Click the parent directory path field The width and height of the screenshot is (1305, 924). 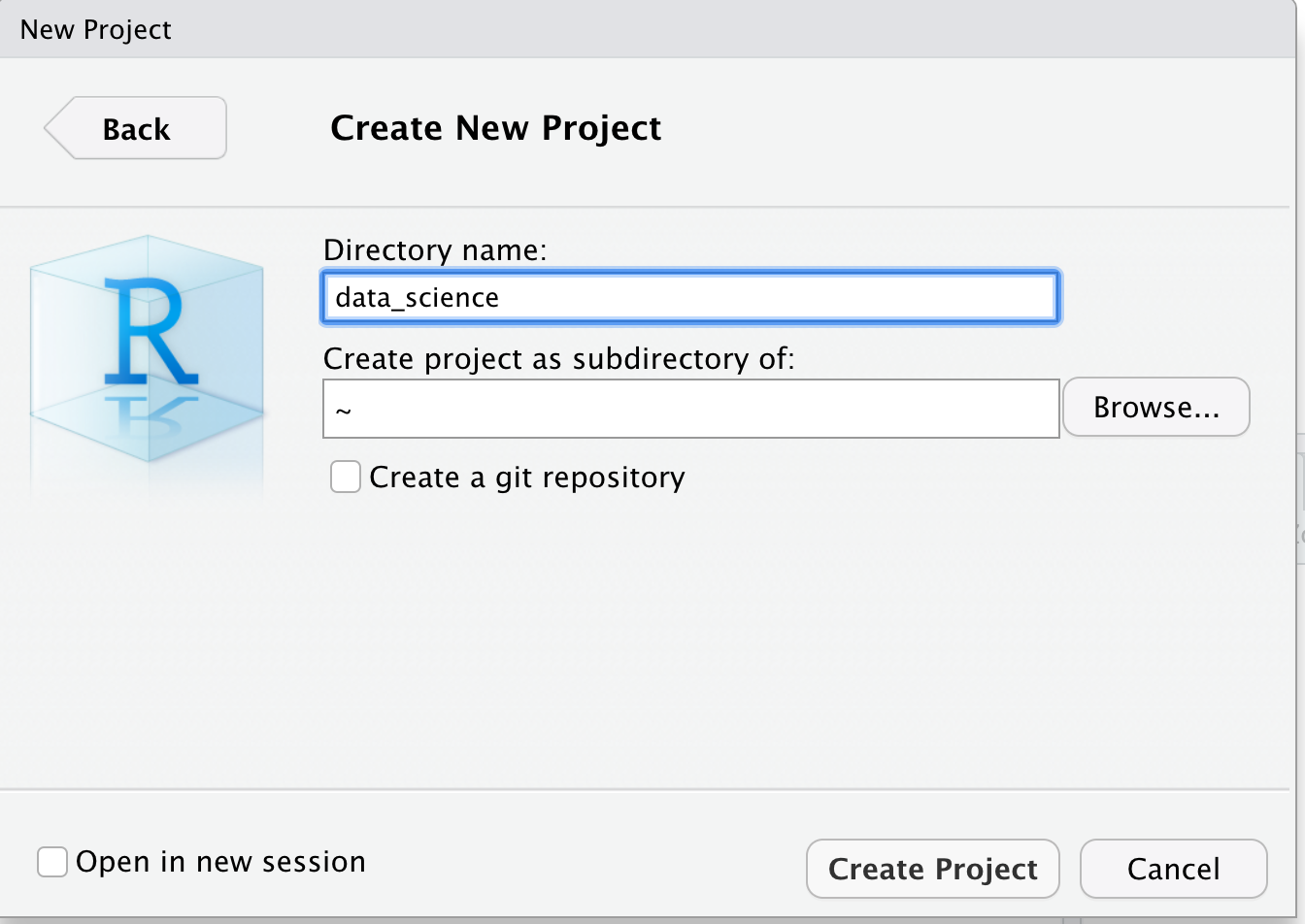(x=690, y=409)
